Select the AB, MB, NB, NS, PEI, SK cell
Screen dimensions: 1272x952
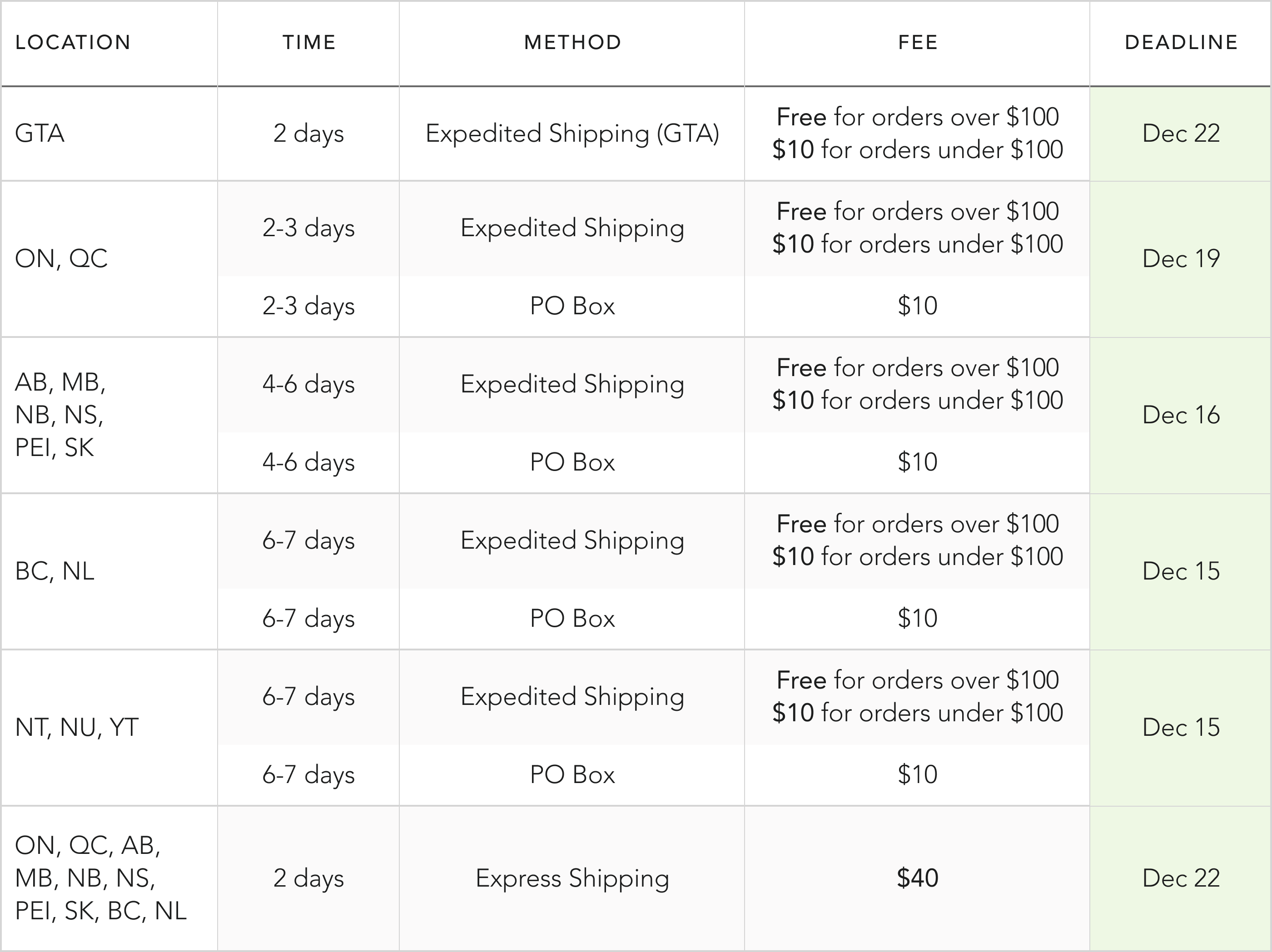60,415
